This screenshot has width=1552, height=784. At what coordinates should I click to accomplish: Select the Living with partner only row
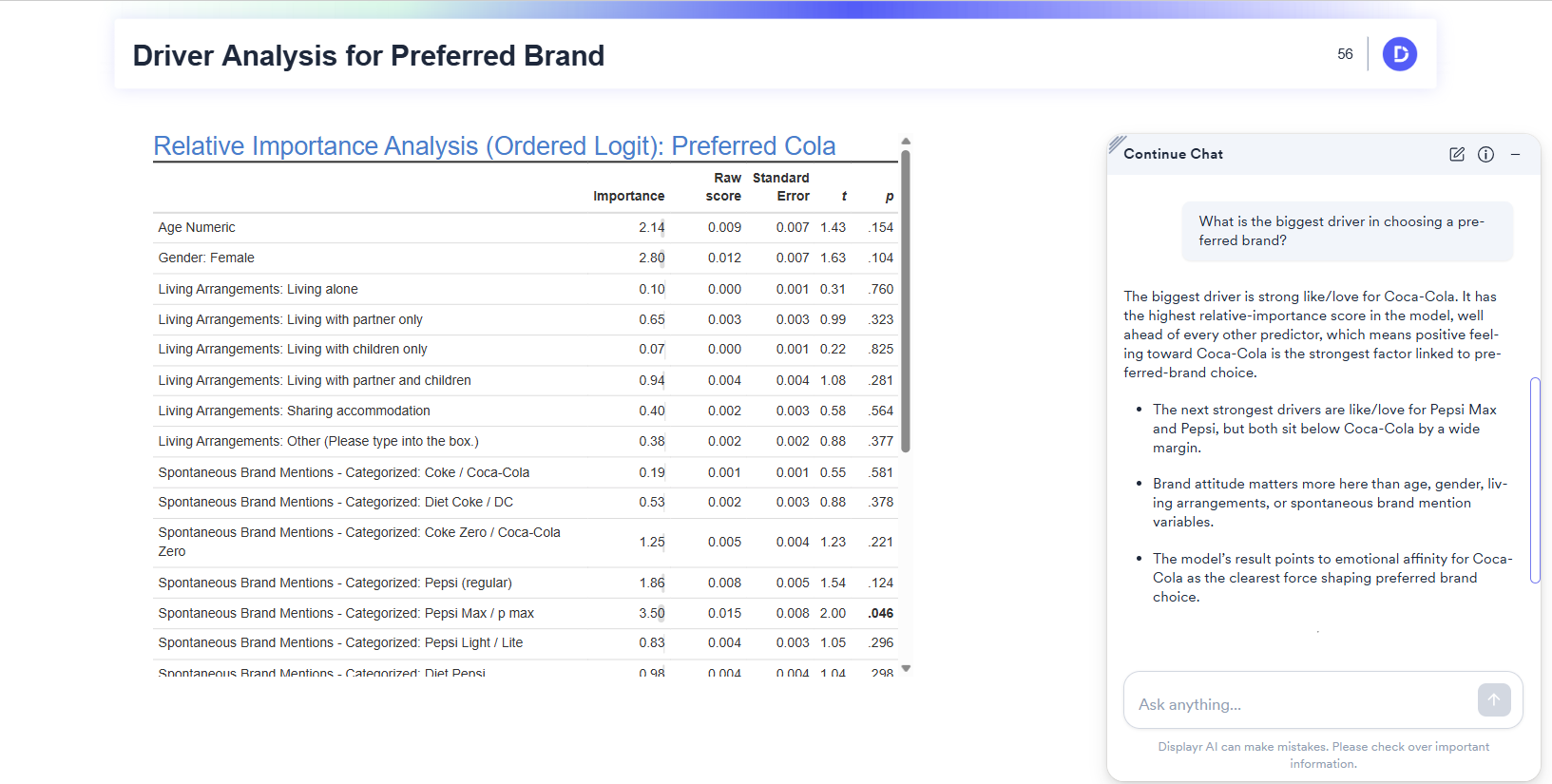[526, 319]
